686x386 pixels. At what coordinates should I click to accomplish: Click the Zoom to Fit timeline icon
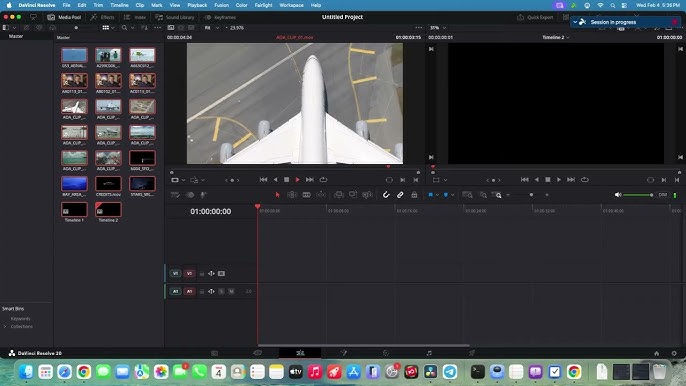[467, 195]
